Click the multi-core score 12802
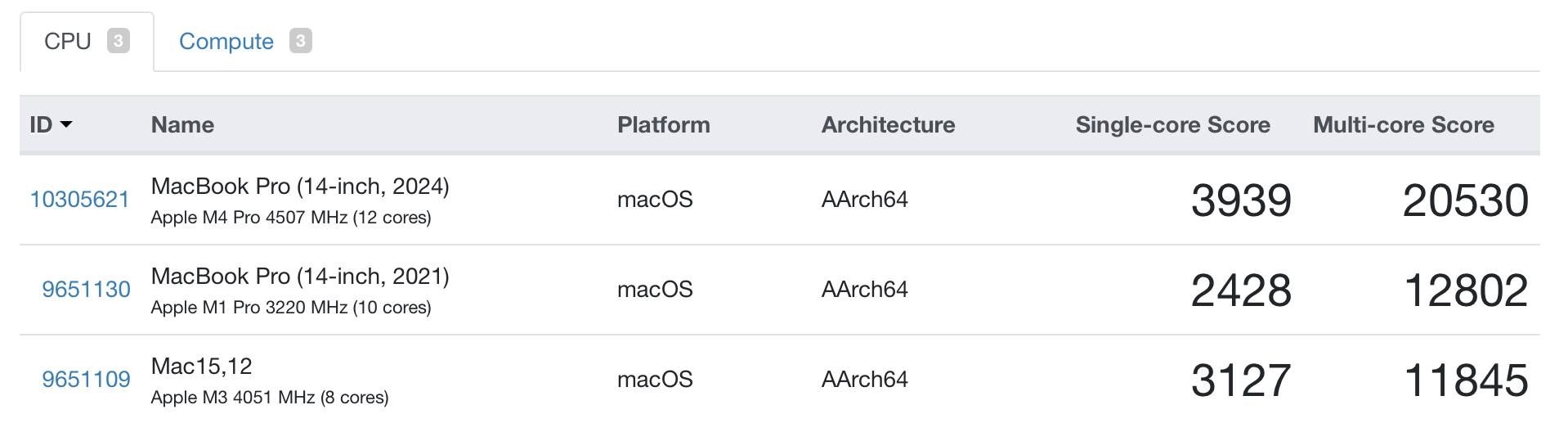Screen dimensions: 1568x432 coord(1465,290)
